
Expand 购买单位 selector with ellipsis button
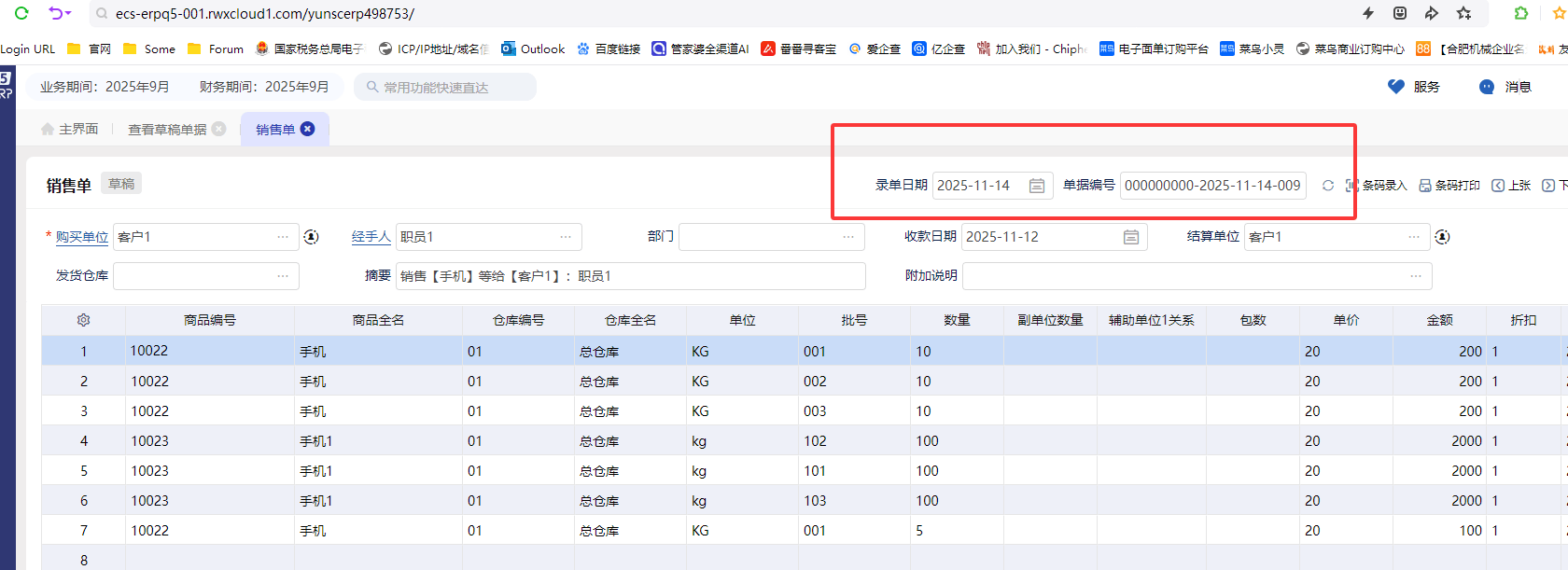[283, 237]
